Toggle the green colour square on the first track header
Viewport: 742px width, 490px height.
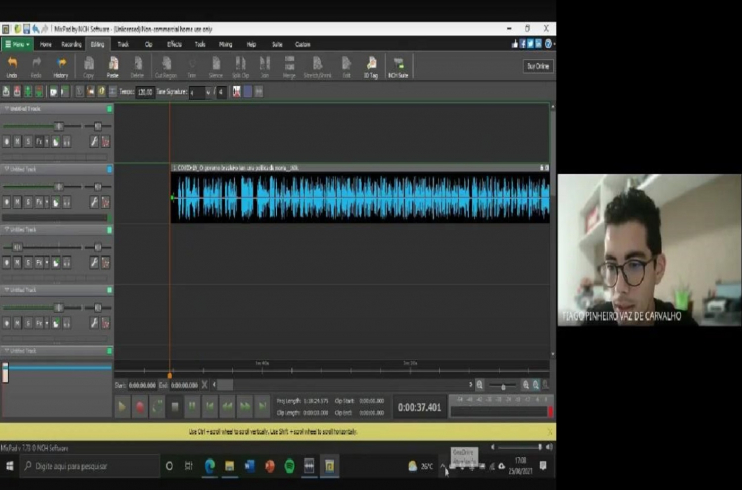coord(109,109)
